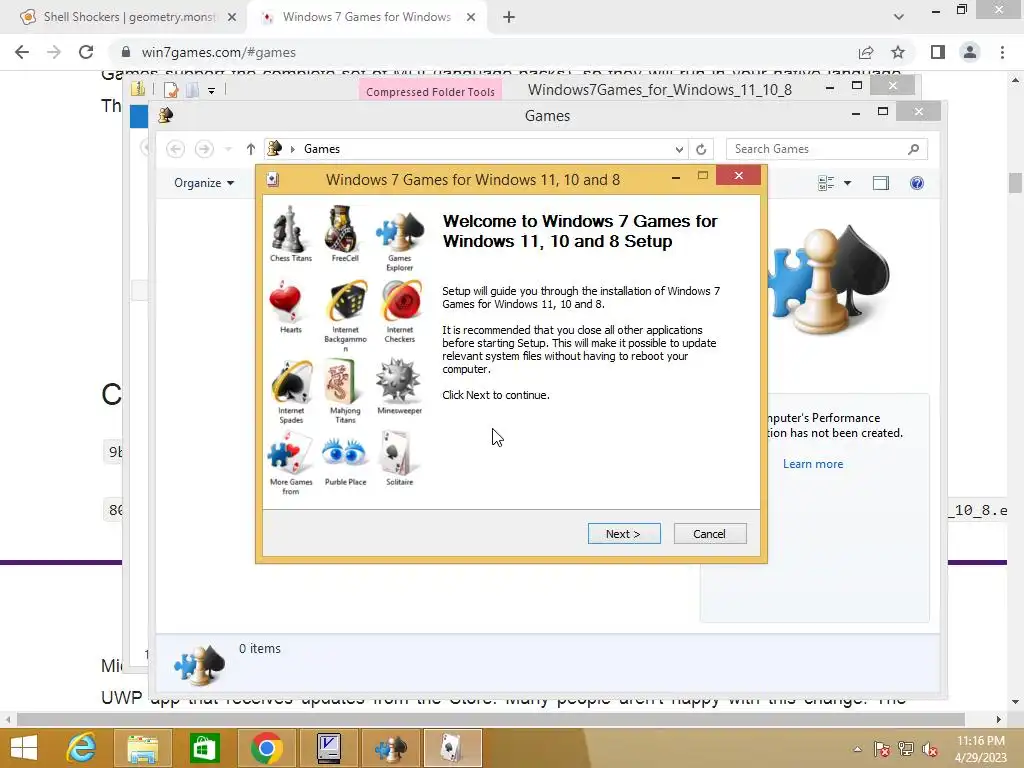The width and height of the screenshot is (1024, 768).
Task: Click the Forward arrow in Games window
Action: (204, 149)
